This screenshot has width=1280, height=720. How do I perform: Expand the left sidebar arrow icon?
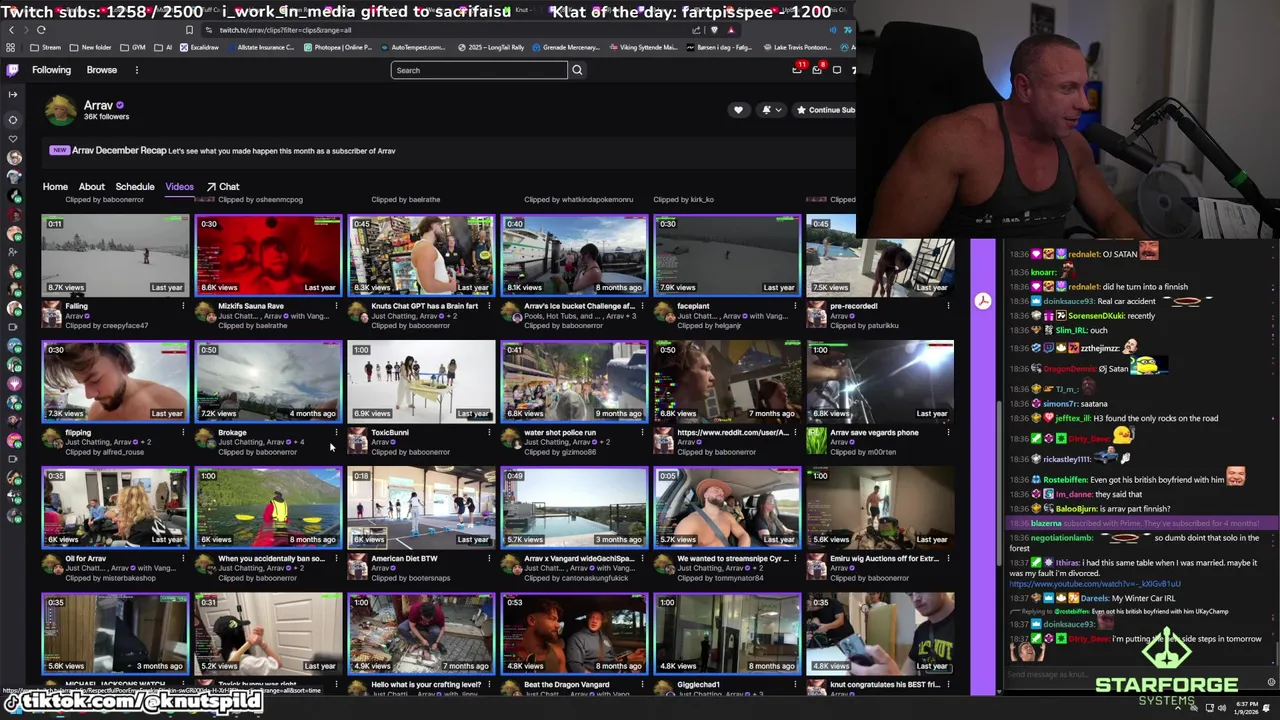pos(12,94)
